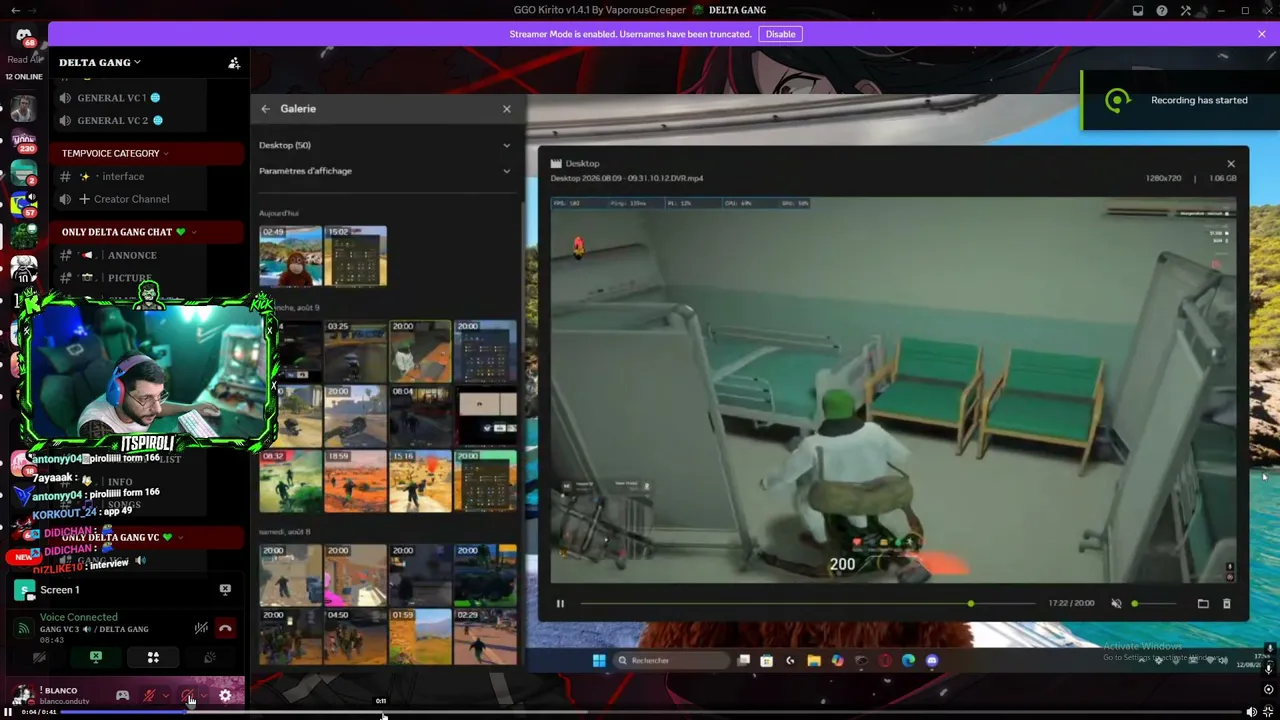Open the recording file location folder
Image resolution: width=1280 pixels, height=720 pixels.
coord(1203,604)
